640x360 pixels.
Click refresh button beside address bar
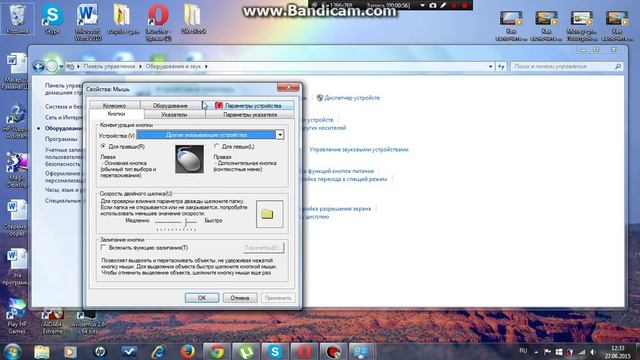[501, 66]
